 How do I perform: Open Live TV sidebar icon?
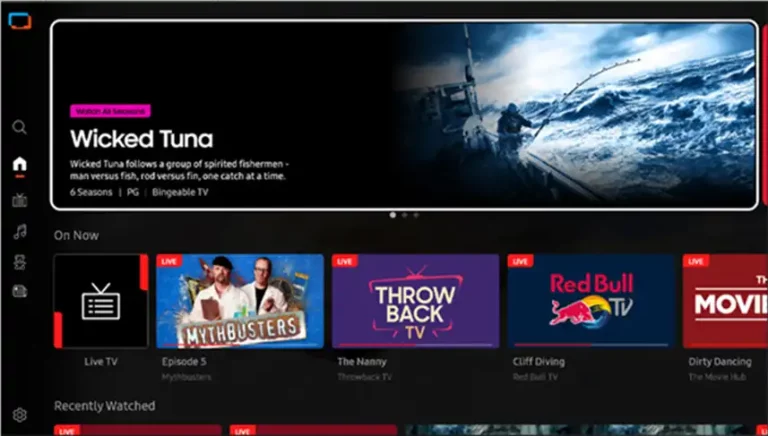[20, 200]
